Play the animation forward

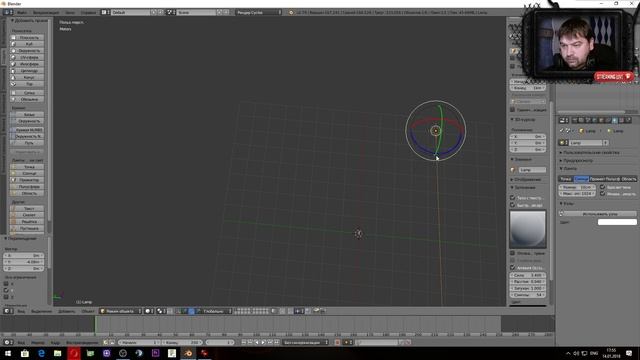pyautogui.click(x=263, y=342)
